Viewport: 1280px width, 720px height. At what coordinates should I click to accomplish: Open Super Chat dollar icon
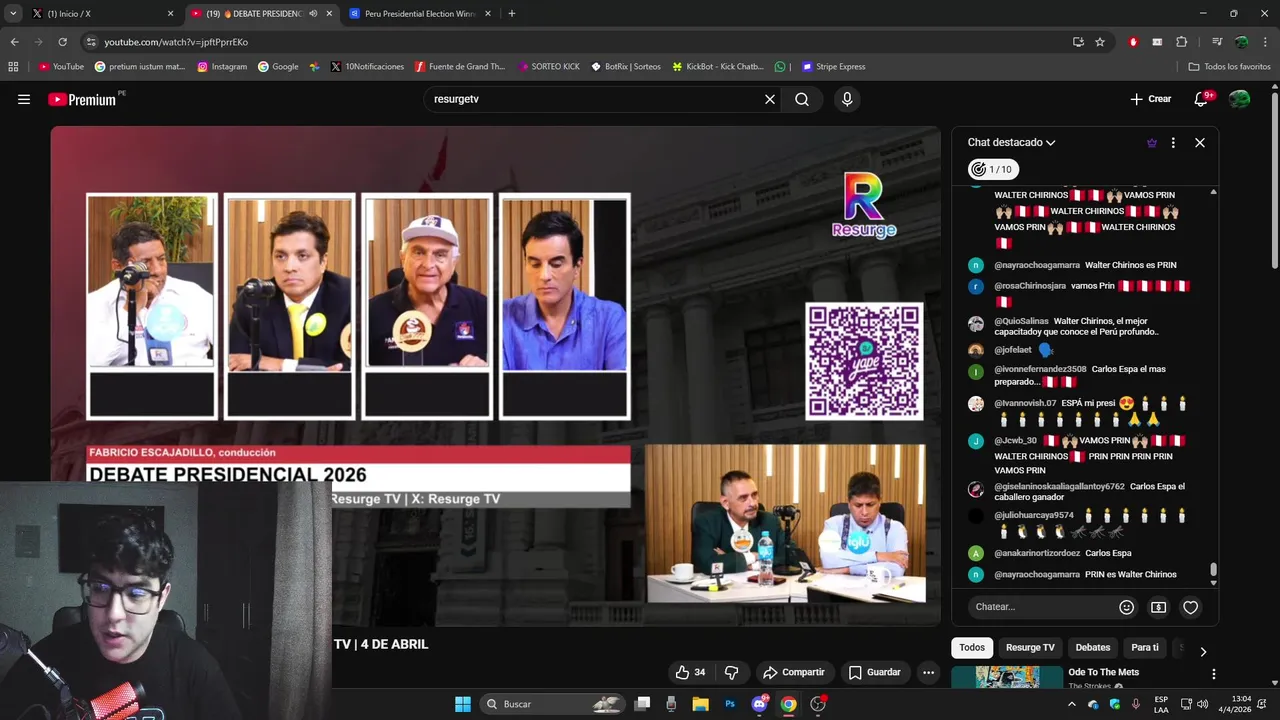(x=1158, y=607)
